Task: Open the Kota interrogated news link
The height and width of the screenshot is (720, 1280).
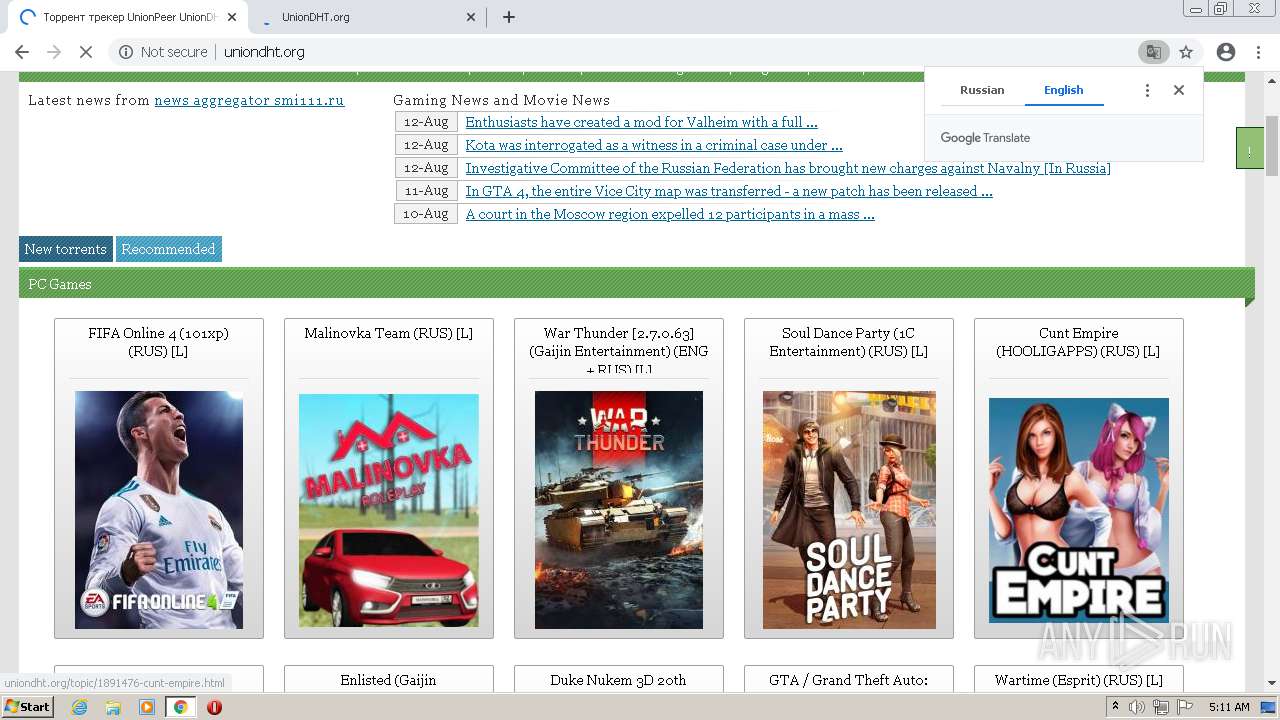Action: [x=653, y=145]
